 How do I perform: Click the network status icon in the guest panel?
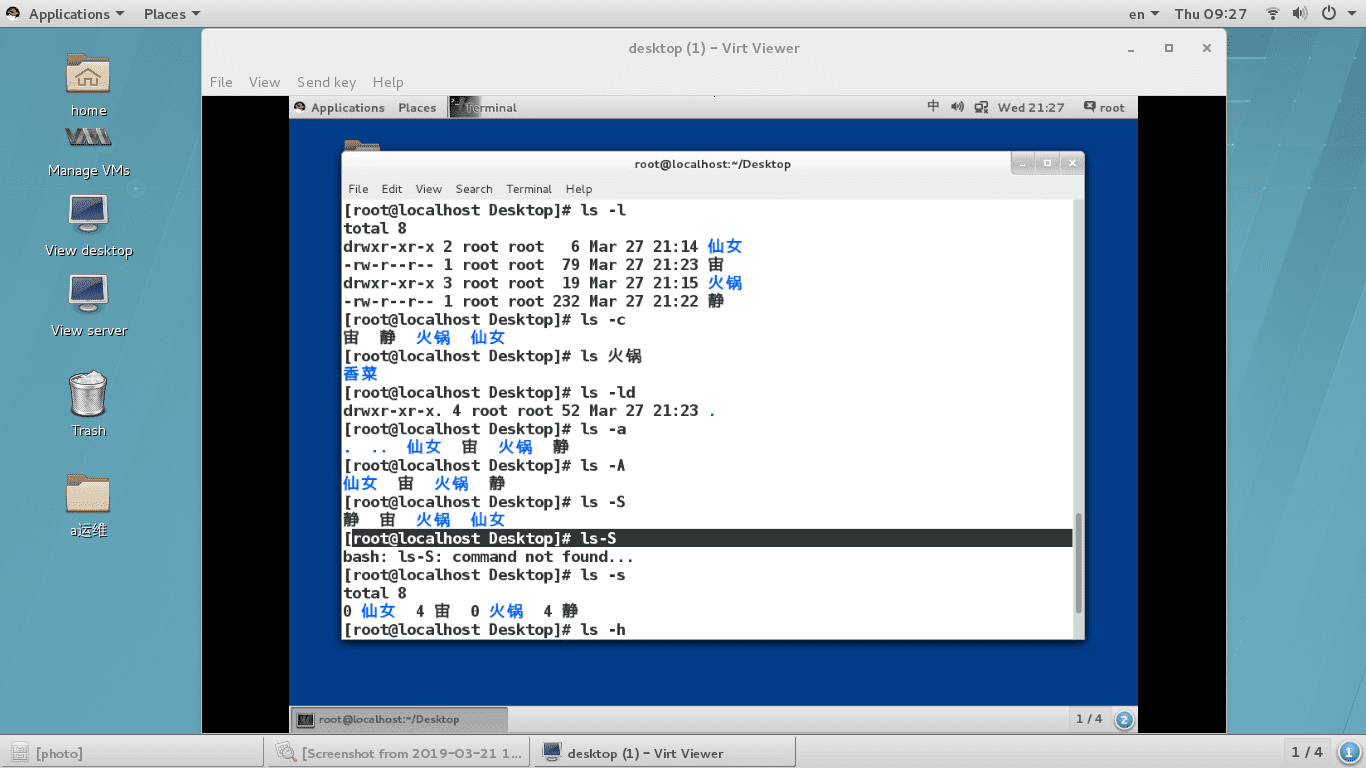point(981,107)
